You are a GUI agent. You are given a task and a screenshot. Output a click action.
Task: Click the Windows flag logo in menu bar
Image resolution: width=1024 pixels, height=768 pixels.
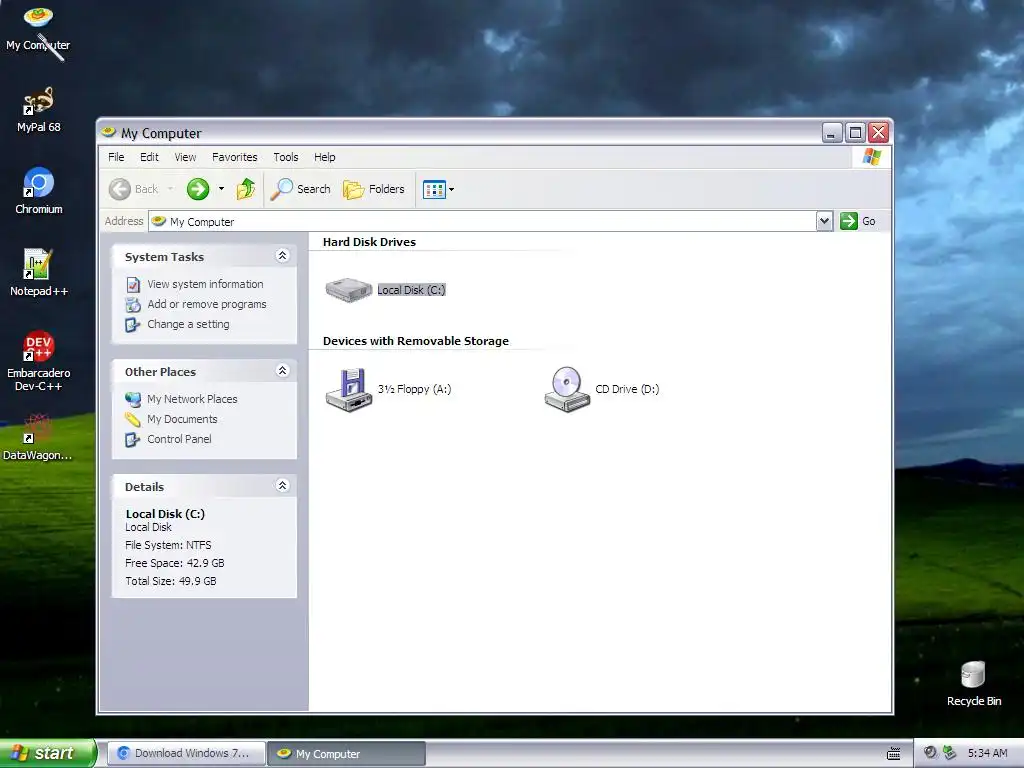(872, 157)
